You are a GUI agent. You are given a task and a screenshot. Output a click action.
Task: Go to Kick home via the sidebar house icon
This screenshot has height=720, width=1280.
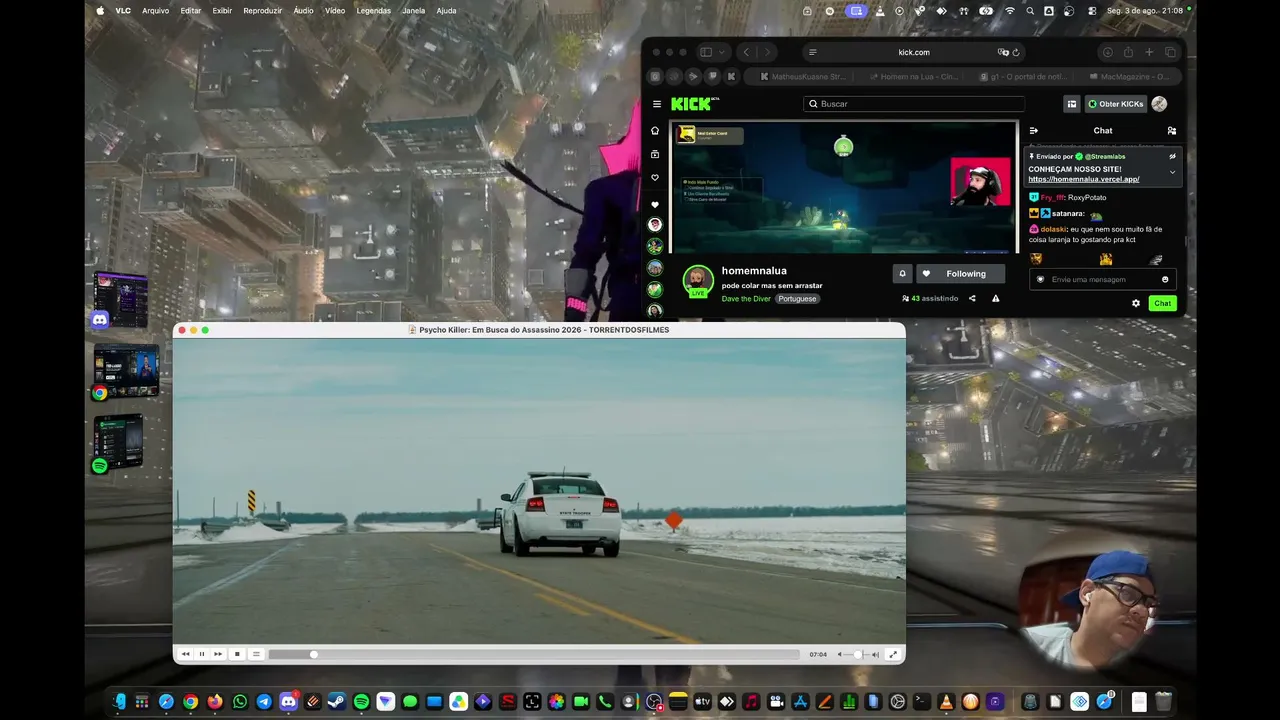(655, 130)
